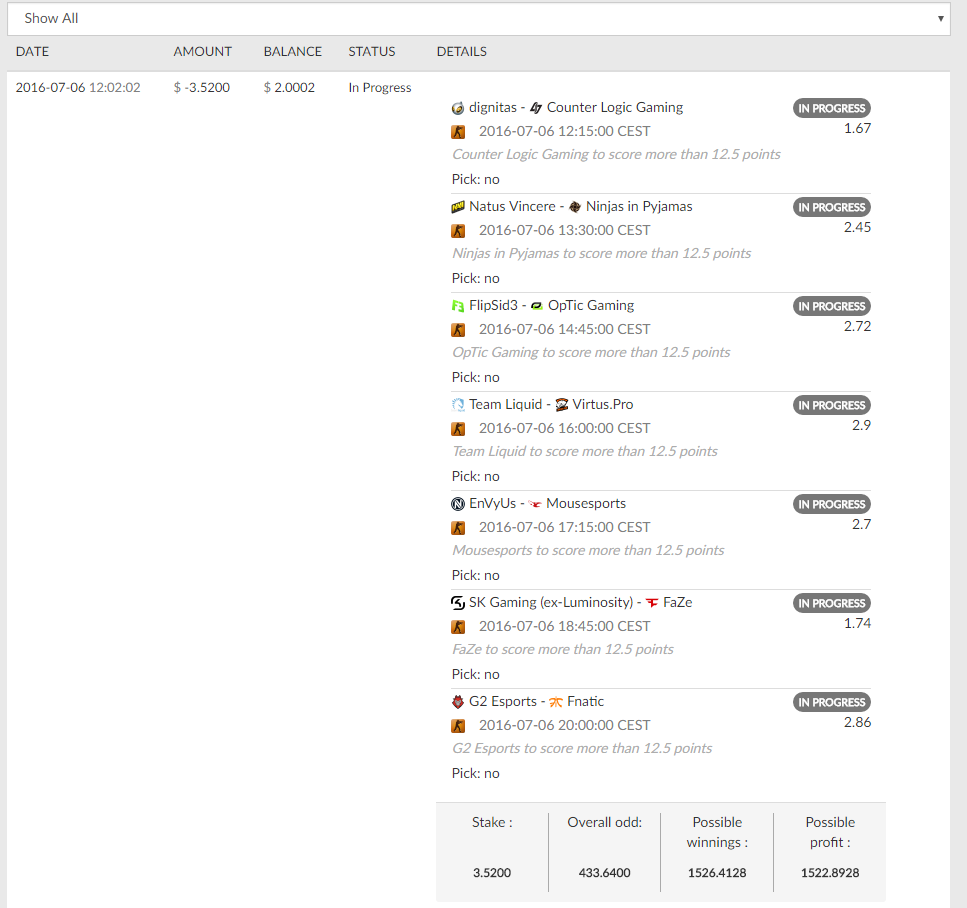967x908 pixels.
Task: Click the OpTic Gaming logo icon
Action: tap(537, 306)
